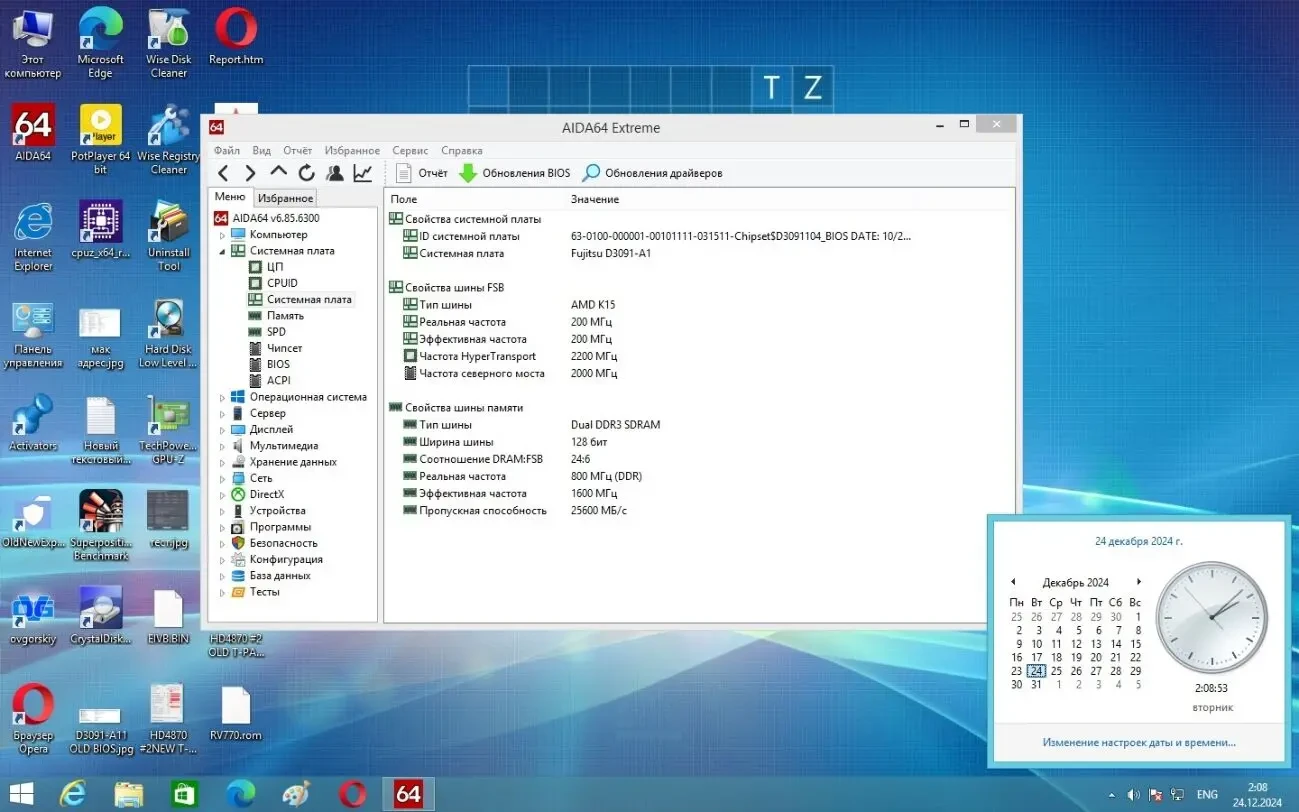Expand the Компьютер tree branch

(221, 234)
